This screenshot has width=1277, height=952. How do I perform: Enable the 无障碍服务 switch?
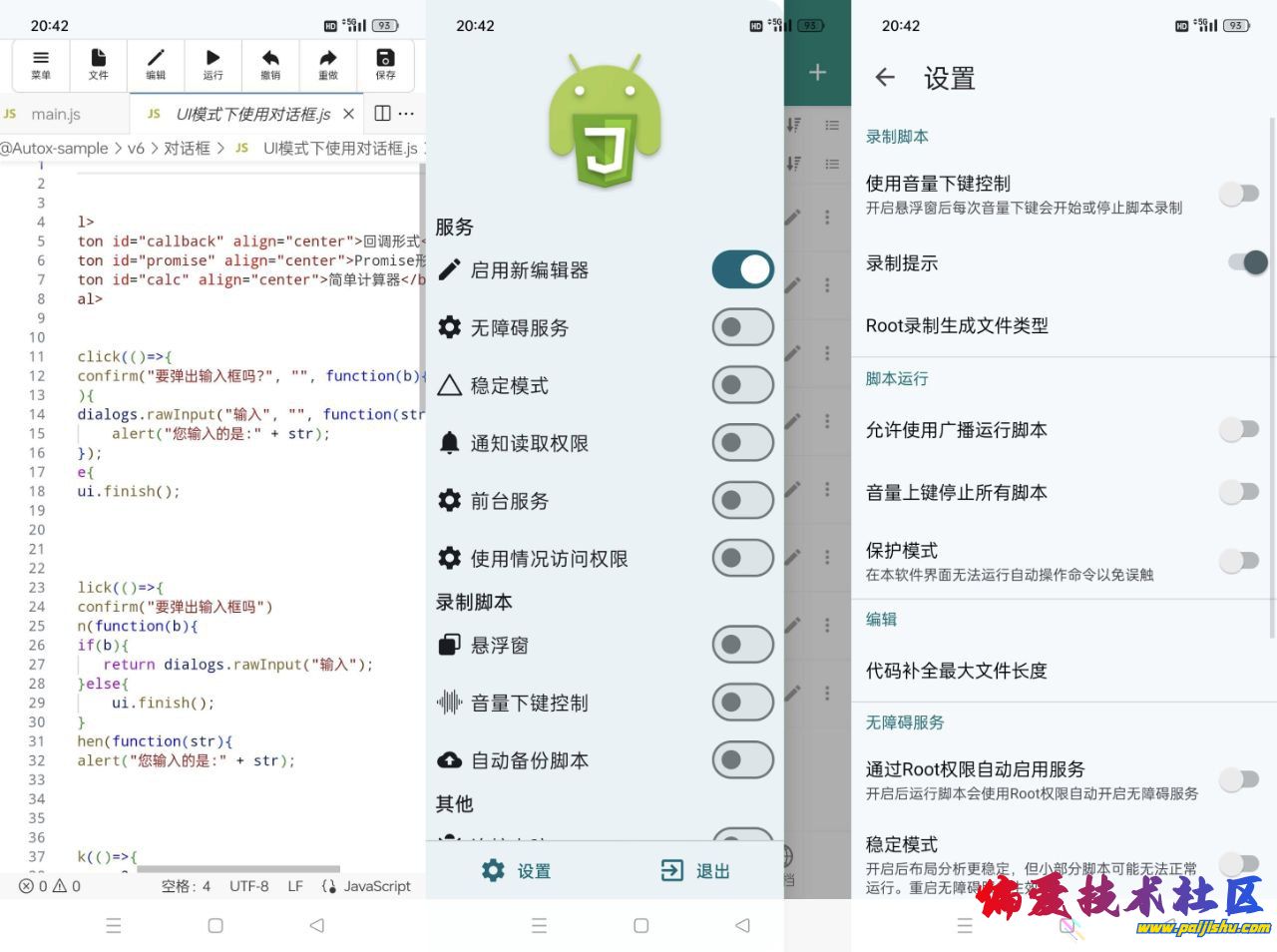tap(742, 327)
